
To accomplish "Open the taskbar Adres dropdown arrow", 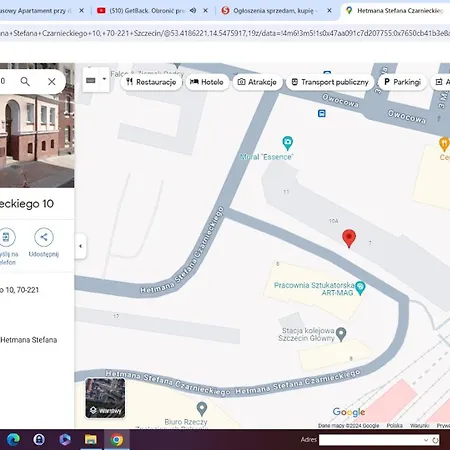I will pos(426,440).
